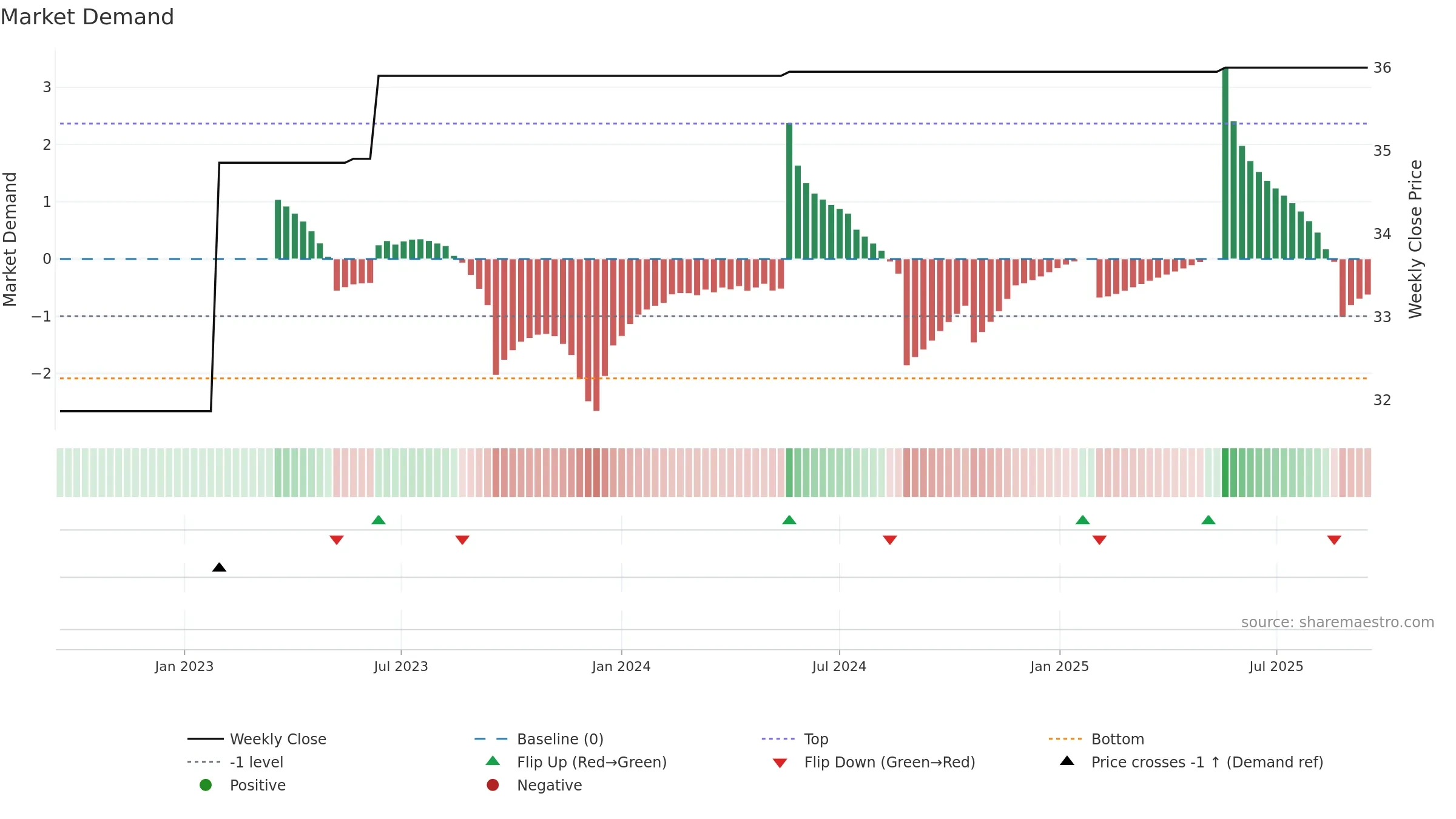This screenshot has height=819, width=1456.
Task: Click the gray dotted -1 level line sample in the legend
Action: pos(204,762)
